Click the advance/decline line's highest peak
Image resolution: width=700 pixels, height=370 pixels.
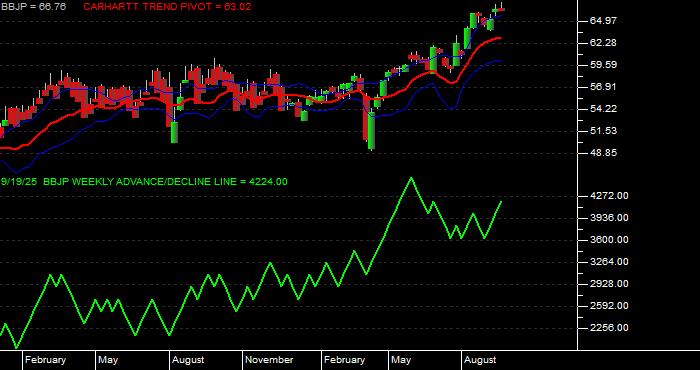point(411,178)
